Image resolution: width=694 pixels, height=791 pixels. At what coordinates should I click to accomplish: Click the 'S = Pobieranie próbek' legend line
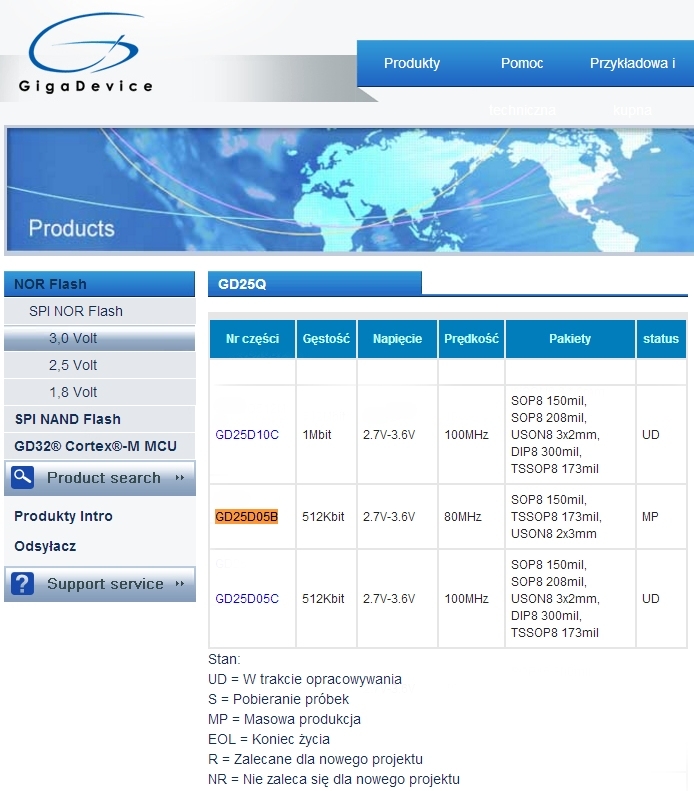coord(278,699)
